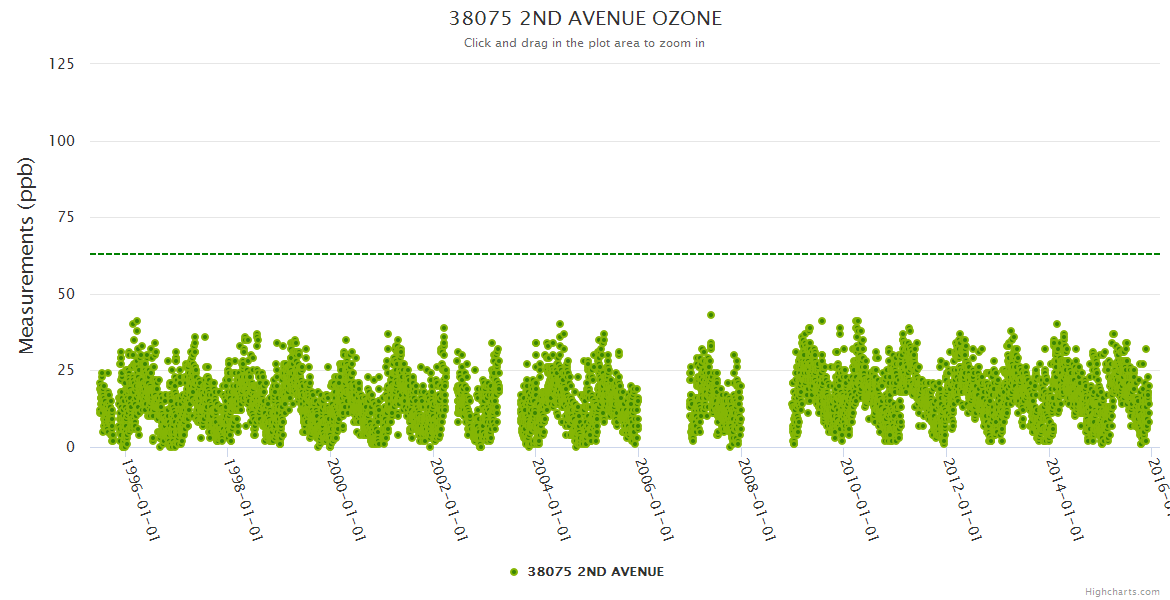
Task: Open the Highcharts.com credit link
Action: click(1124, 592)
